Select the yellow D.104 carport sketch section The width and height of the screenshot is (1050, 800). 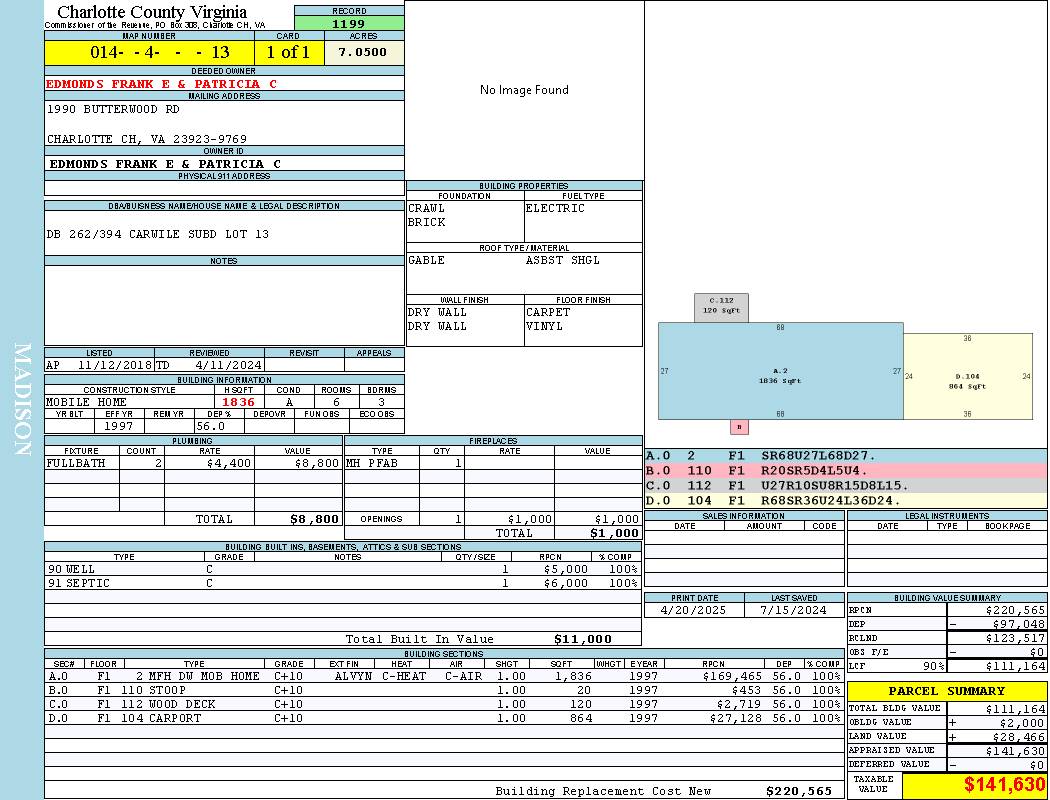pos(968,376)
